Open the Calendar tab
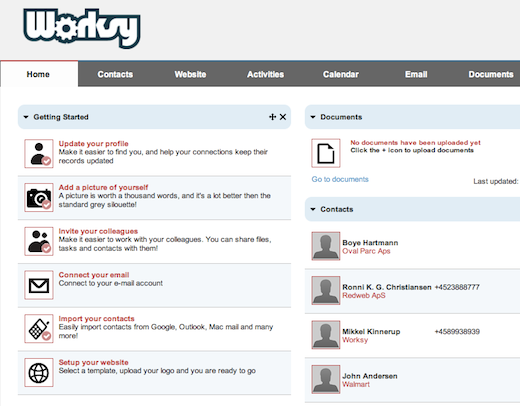The height and width of the screenshot is (406, 520). pyautogui.click(x=341, y=74)
